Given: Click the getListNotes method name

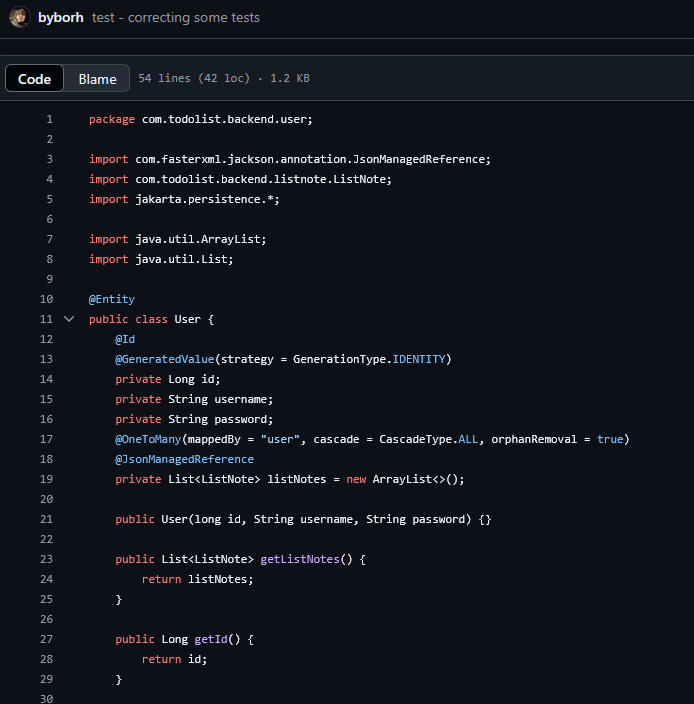Looking at the screenshot, I should point(299,559).
